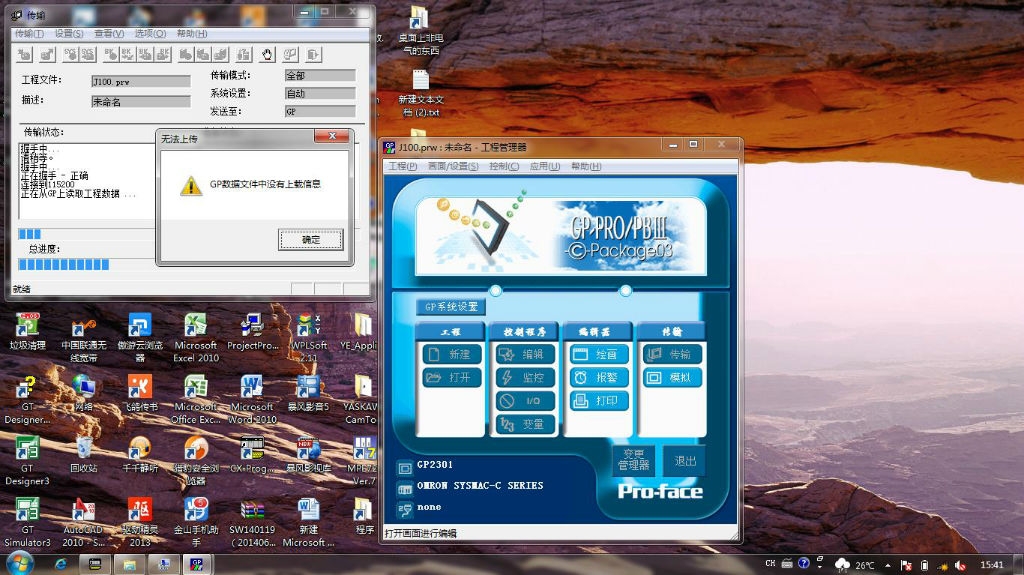
Task: Click 退出 to exit Project Manager
Action: [684, 461]
